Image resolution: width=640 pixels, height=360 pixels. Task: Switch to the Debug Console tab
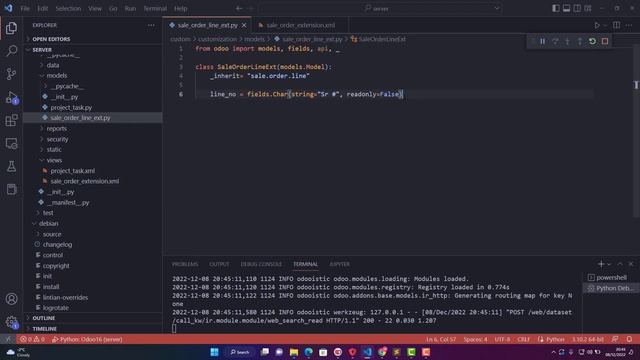click(x=261, y=264)
